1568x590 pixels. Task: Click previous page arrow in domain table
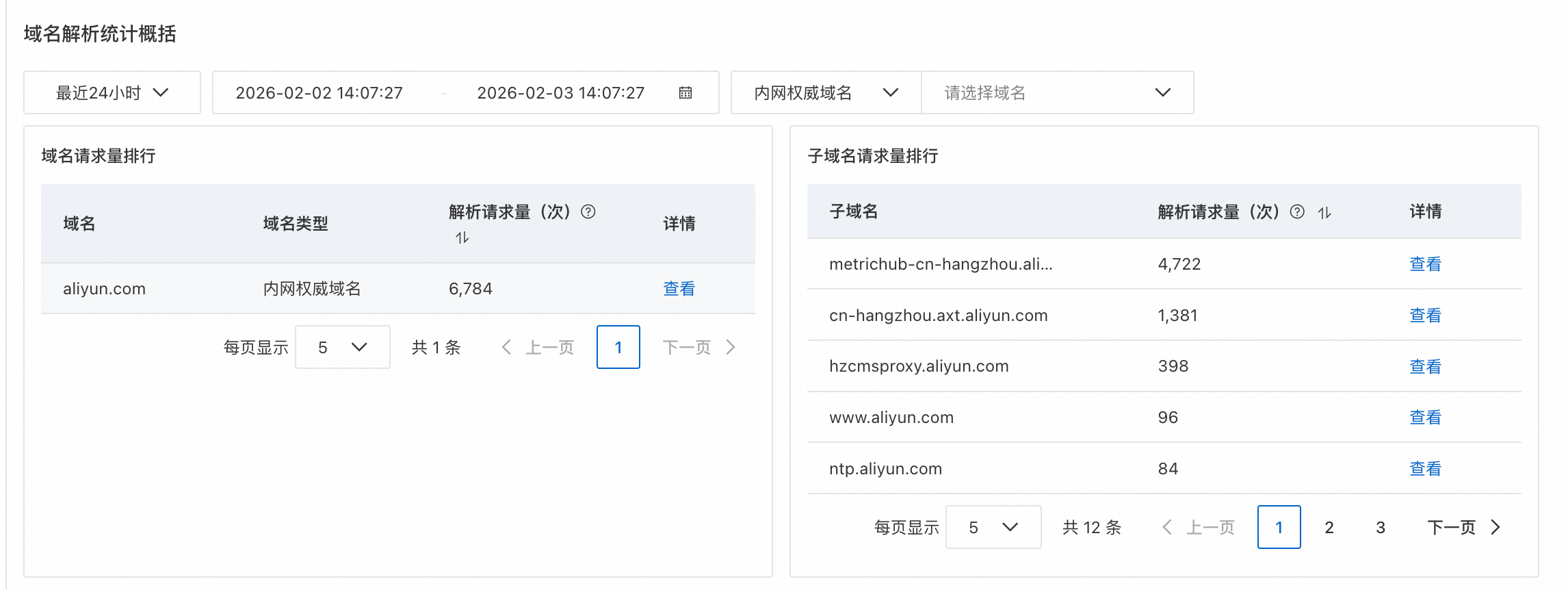pos(506,347)
